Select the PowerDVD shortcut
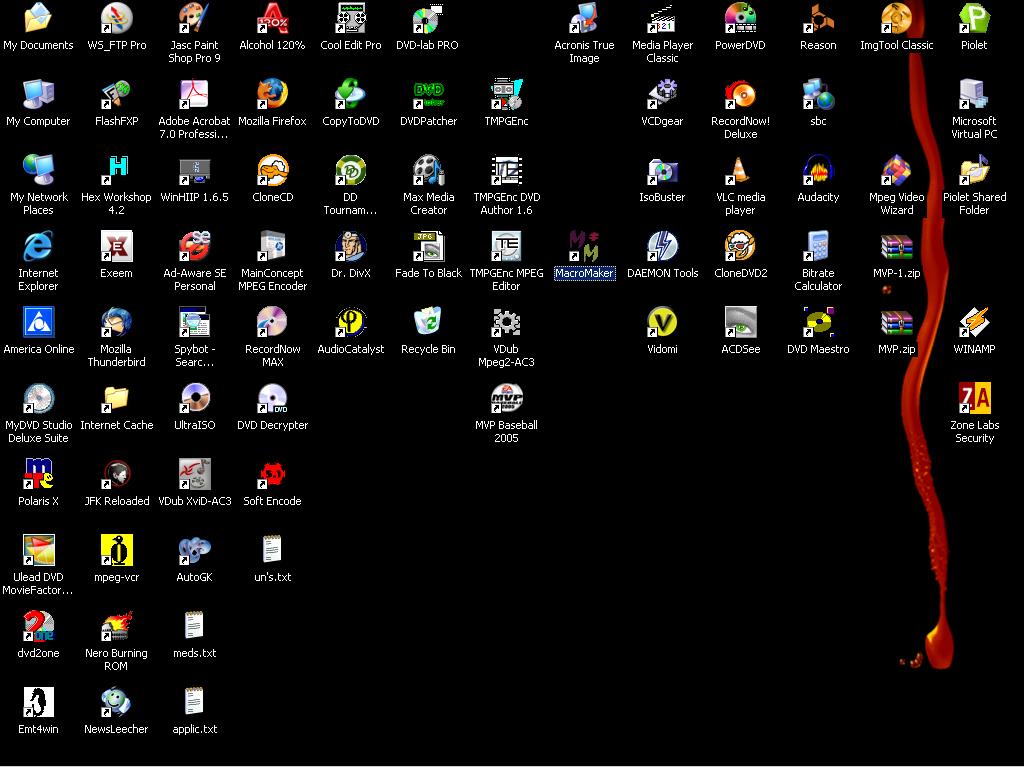Viewport: 1024px width, 768px height. (x=740, y=18)
